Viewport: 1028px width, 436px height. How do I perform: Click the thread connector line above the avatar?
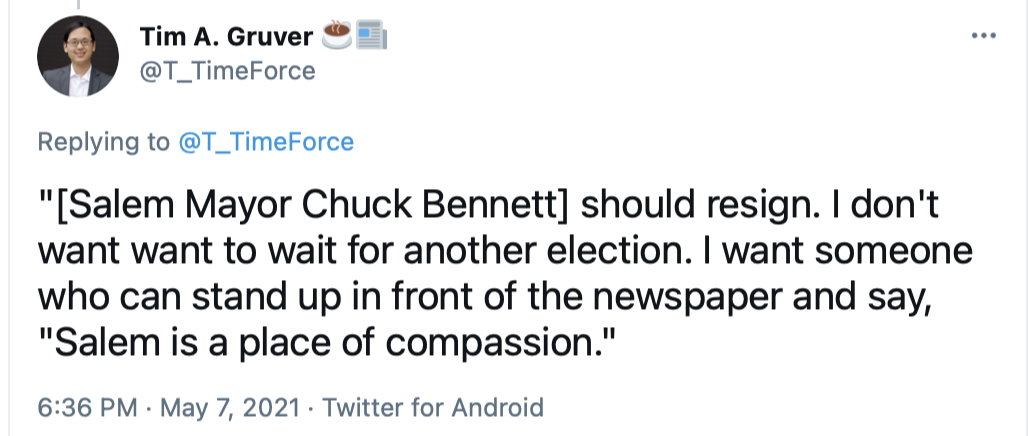coord(78,6)
